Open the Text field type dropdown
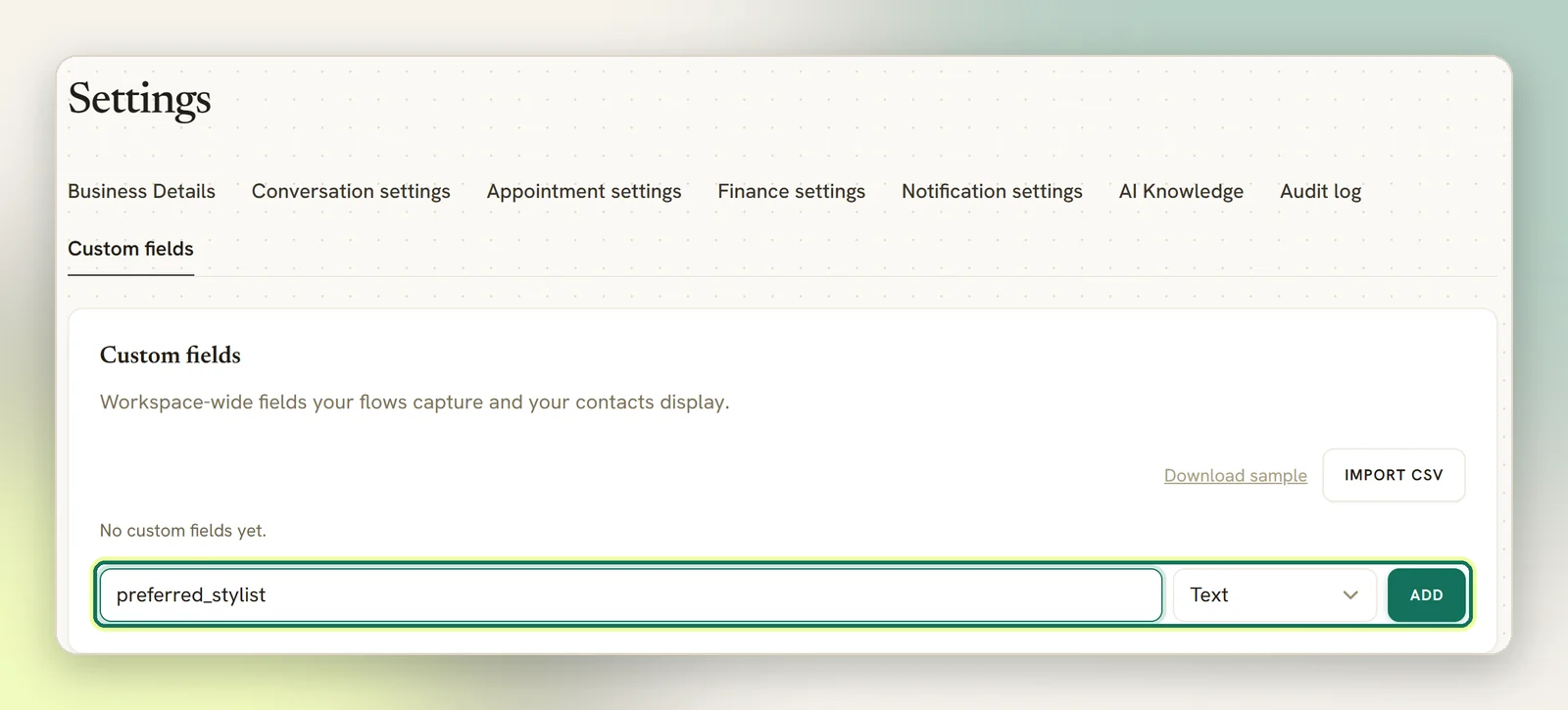This screenshot has width=1568, height=710. tap(1274, 595)
